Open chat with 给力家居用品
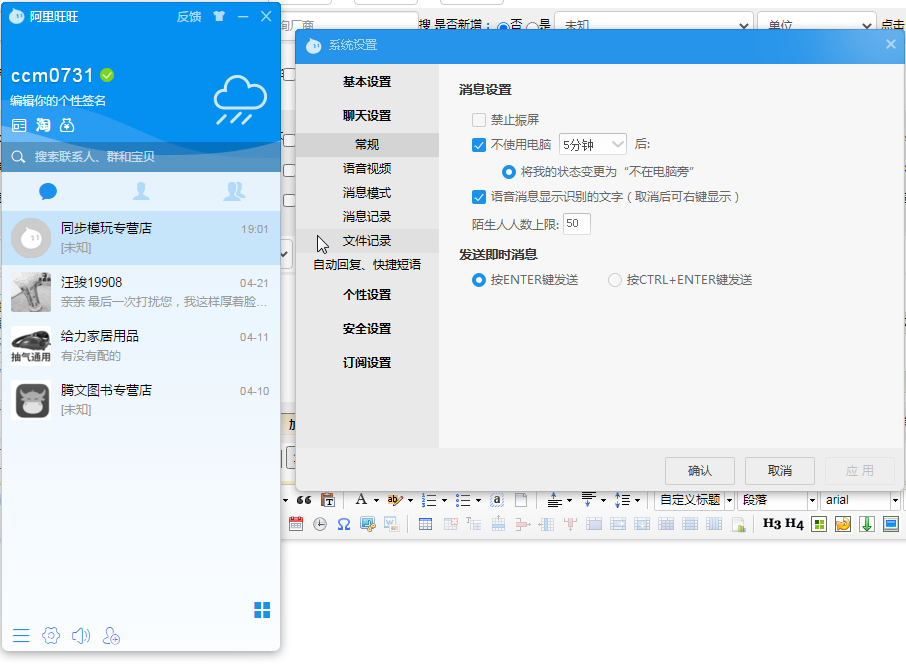The height and width of the screenshot is (665, 906). [x=141, y=345]
